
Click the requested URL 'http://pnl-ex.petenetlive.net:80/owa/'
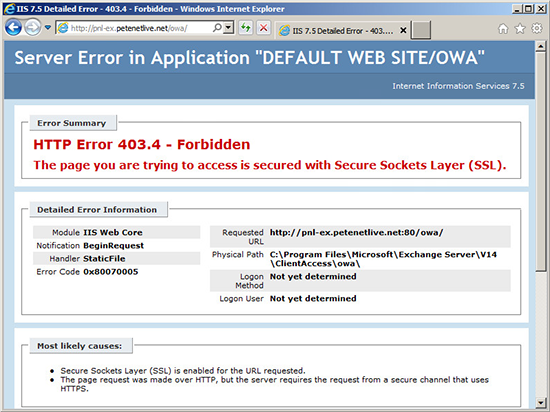(356, 232)
